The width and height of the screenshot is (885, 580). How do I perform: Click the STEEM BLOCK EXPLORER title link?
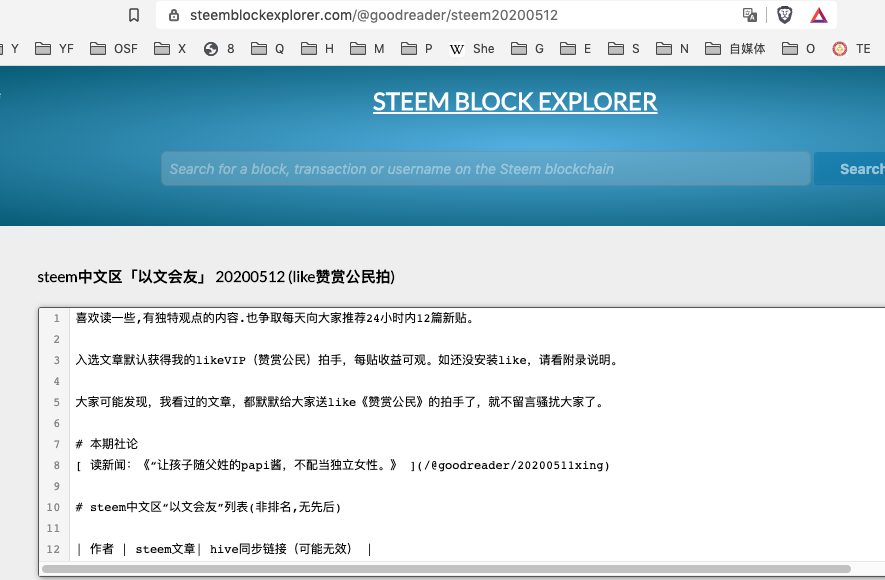[x=515, y=102]
